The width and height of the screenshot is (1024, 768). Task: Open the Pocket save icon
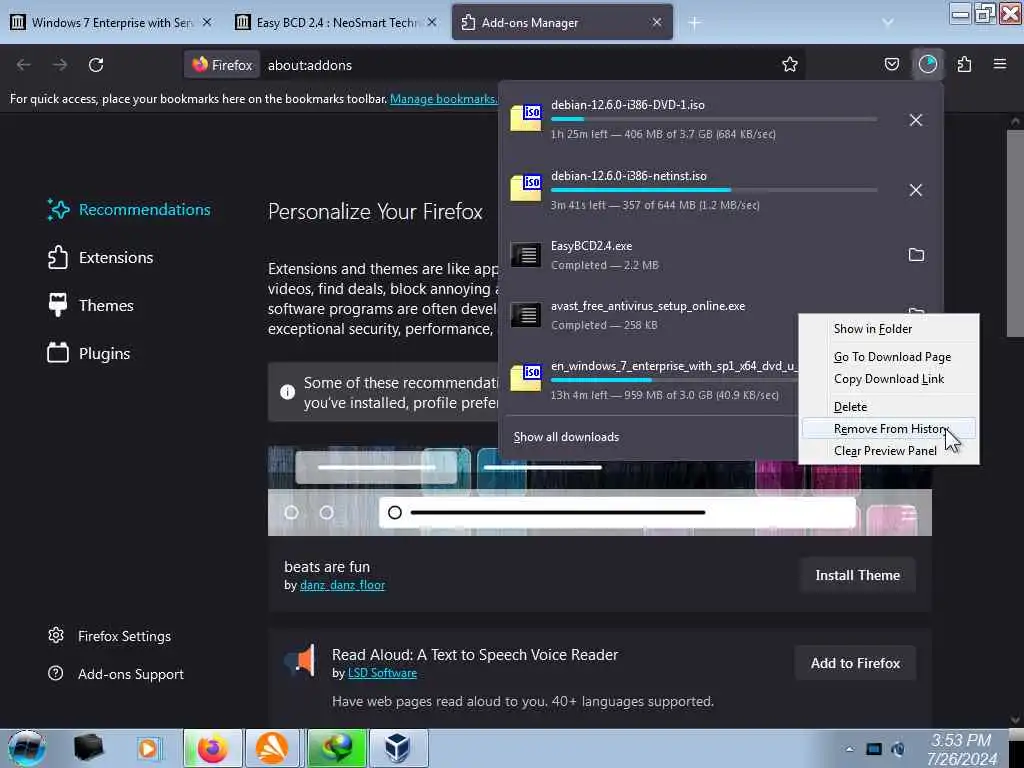point(891,65)
